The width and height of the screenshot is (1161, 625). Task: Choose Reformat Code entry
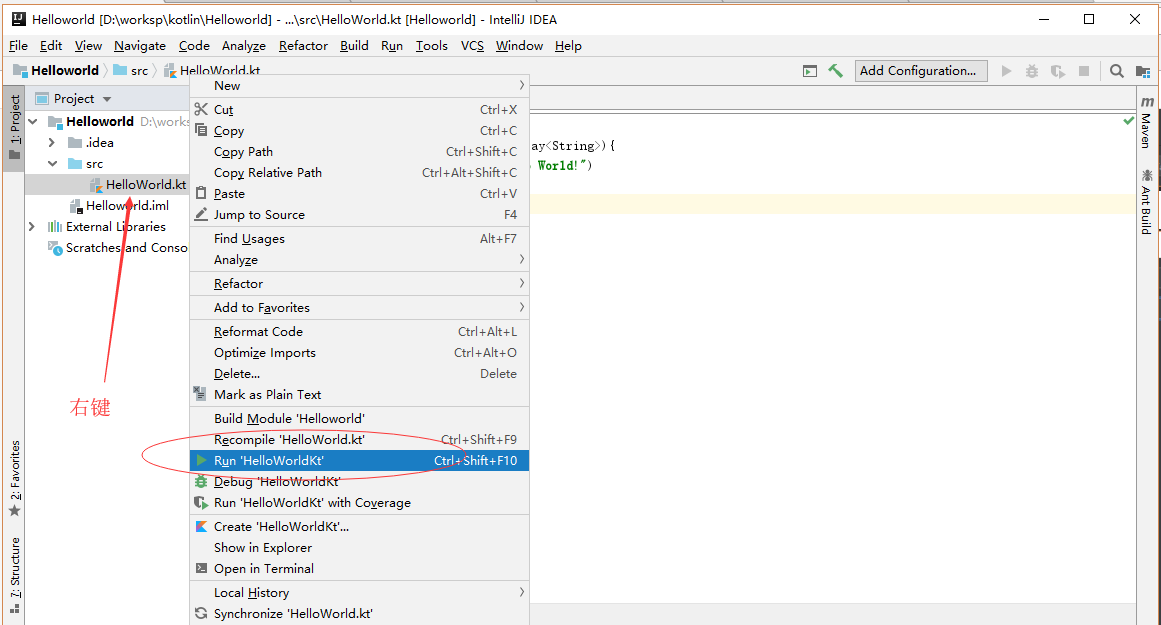[x=359, y=332]
